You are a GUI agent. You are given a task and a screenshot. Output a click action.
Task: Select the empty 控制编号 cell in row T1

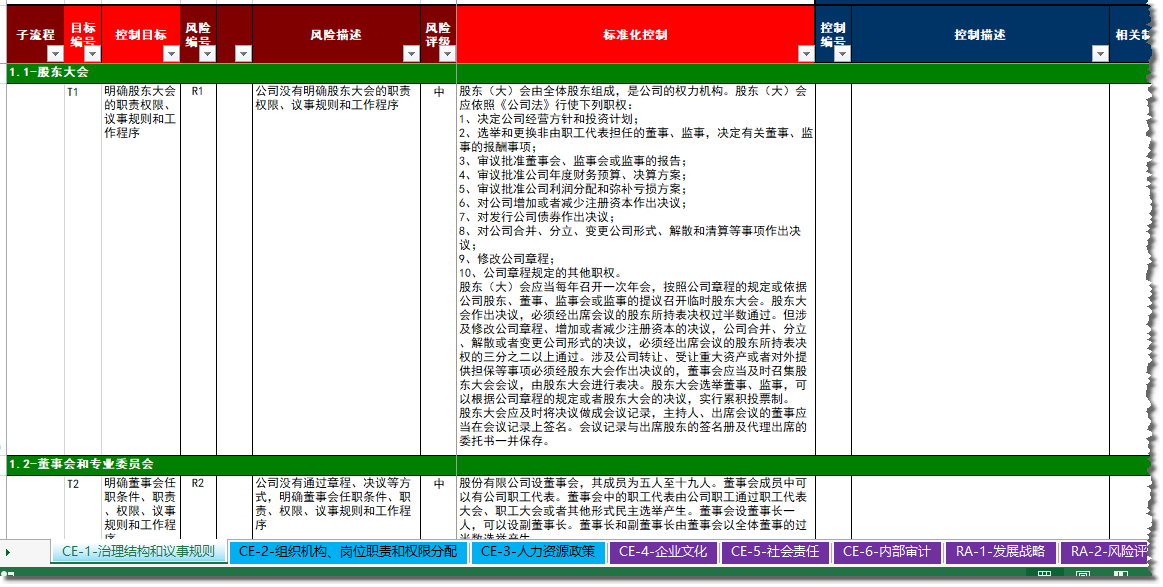pos(834,269)
